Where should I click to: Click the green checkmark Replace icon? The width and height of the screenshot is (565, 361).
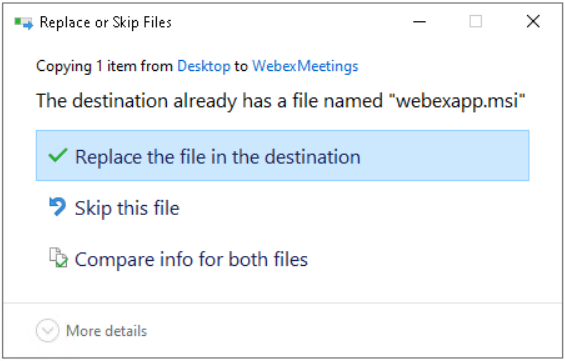[58, 156]
